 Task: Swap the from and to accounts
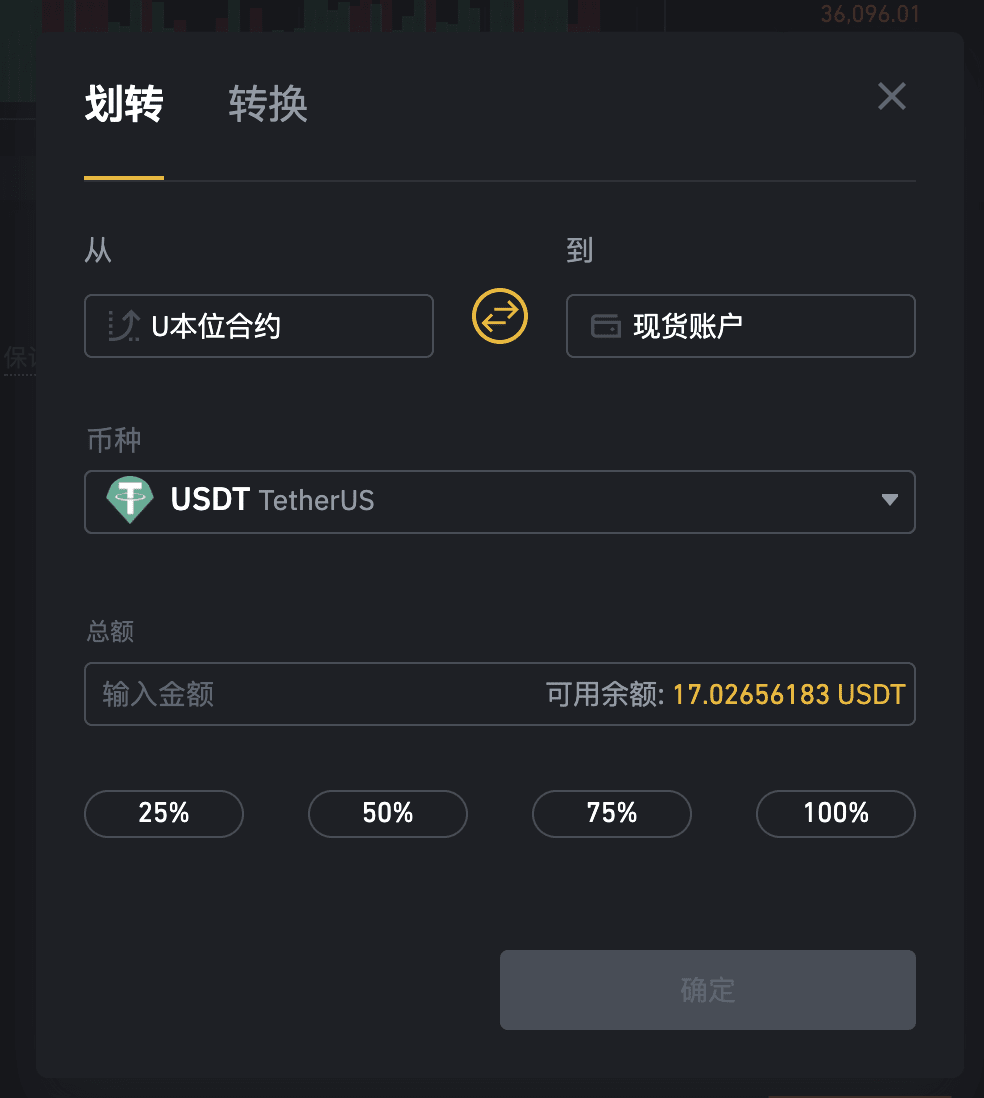[x=499, y=317]
